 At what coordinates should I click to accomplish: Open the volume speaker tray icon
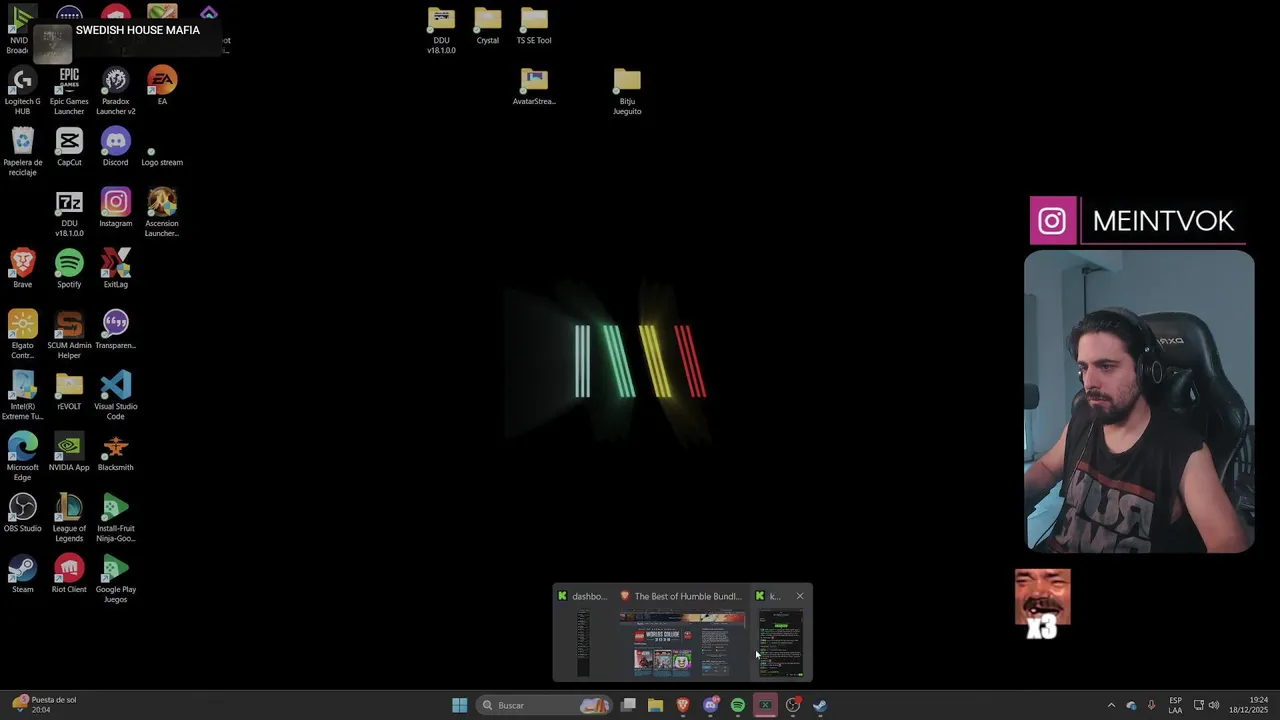click(x=1214, y=705)
